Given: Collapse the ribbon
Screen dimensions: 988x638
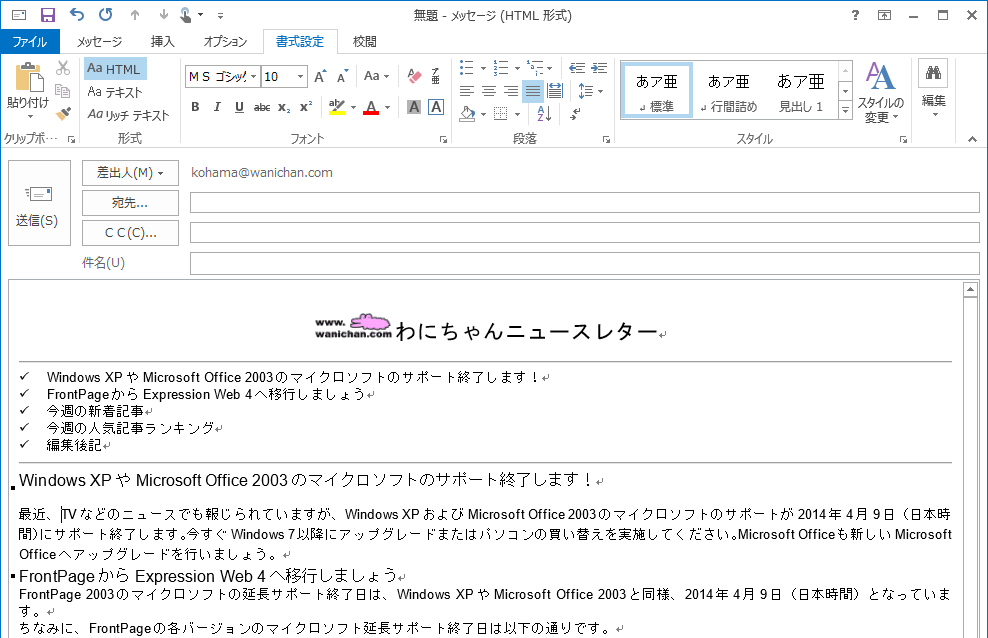Looking at the screenshot, I should (x=972, y=139).
